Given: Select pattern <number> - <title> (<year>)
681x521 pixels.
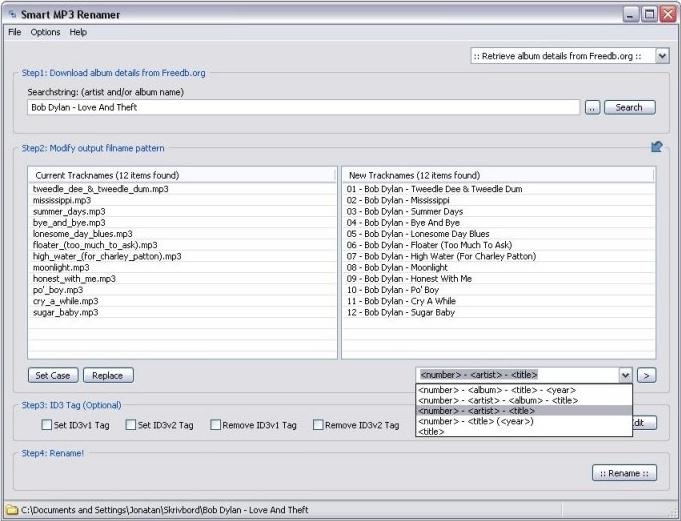Looking at the screenshot, I should coord(524,421).
